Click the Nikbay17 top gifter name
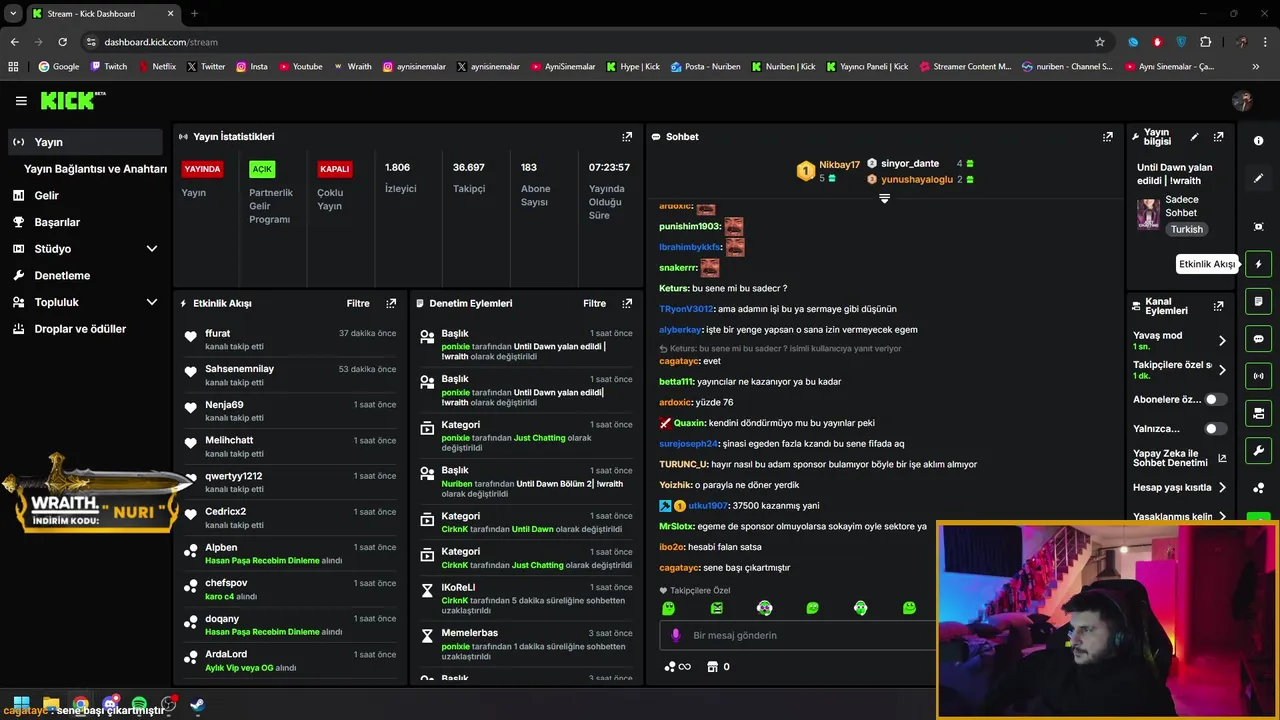Viewport: 1280px width, 720px height. (839, 164)
